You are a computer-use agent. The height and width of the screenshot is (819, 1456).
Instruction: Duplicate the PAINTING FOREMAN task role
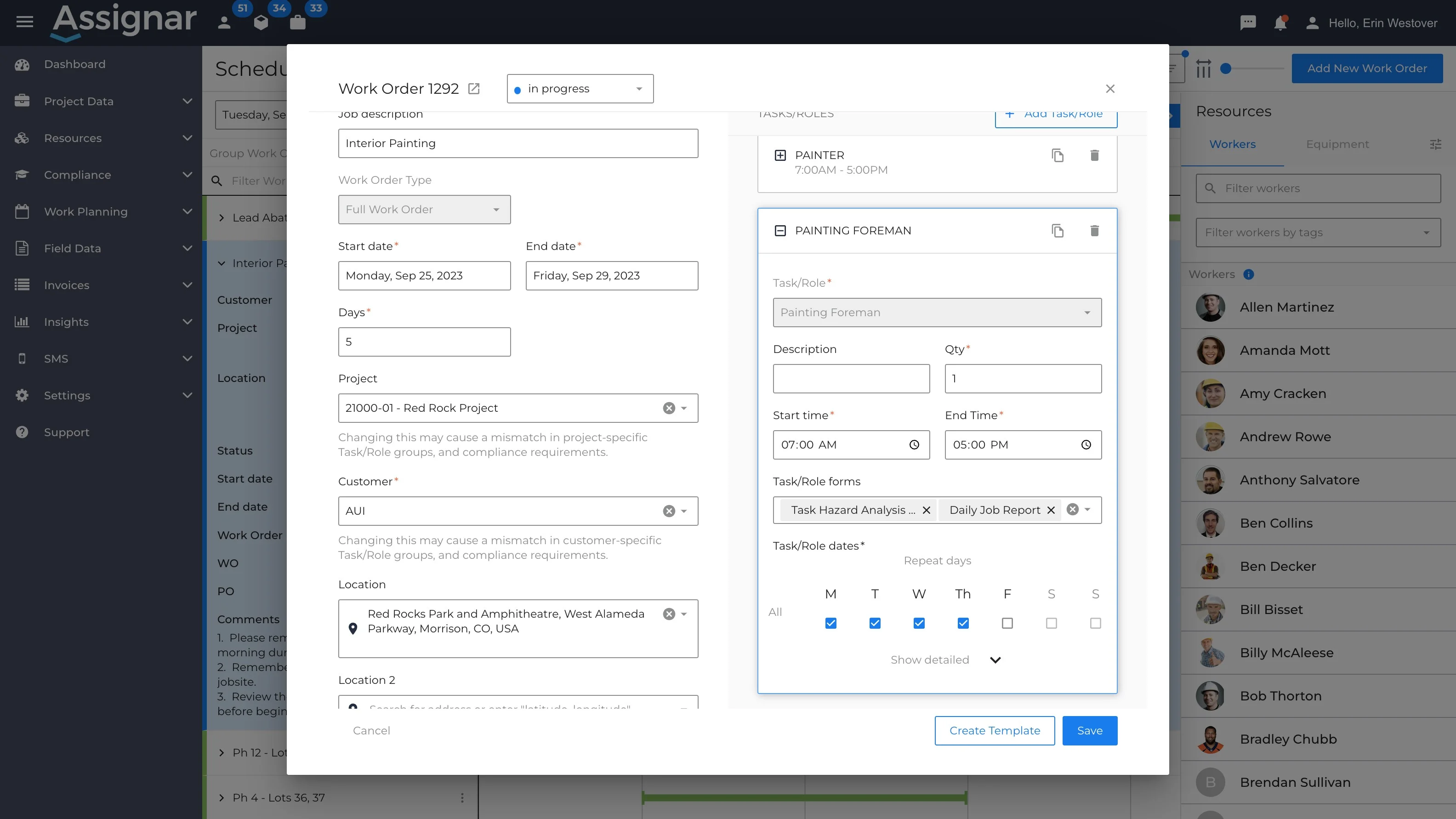coord(1058,231)
